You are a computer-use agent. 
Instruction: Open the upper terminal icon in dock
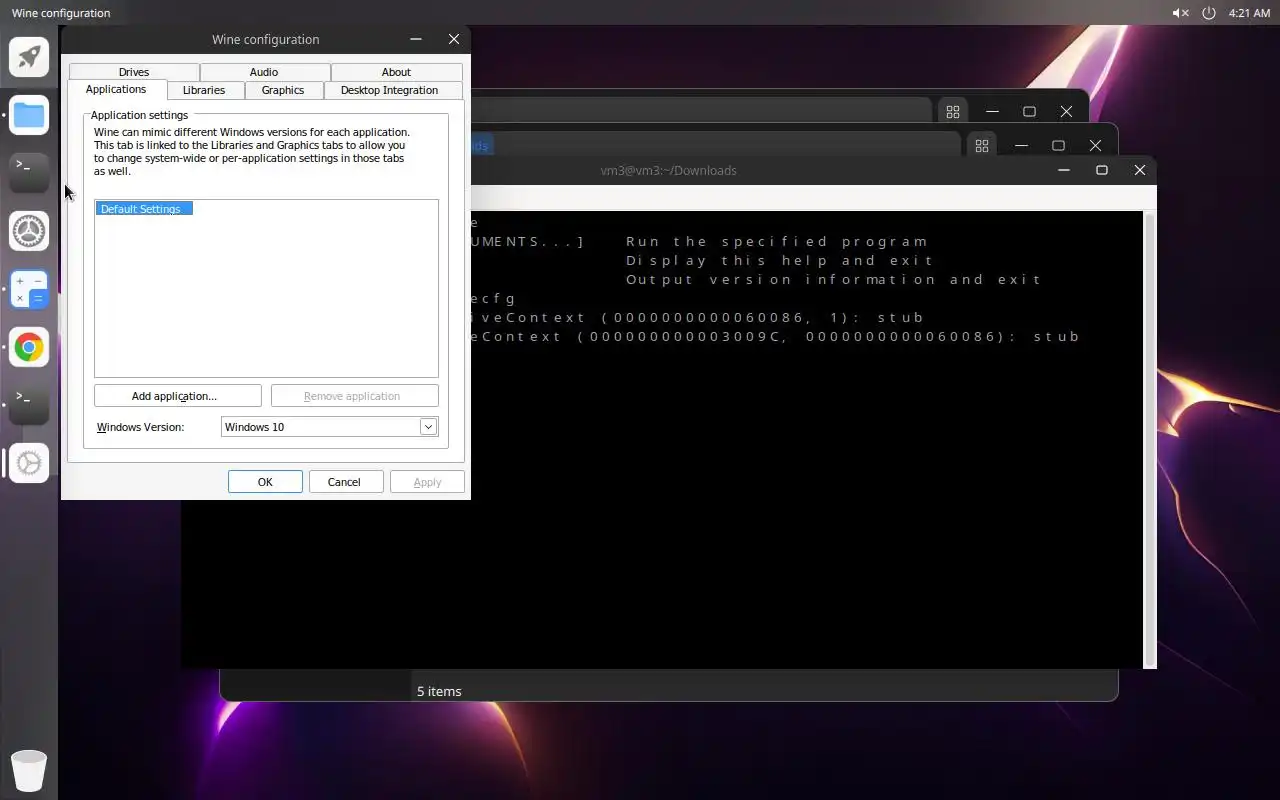coord(29,173)
